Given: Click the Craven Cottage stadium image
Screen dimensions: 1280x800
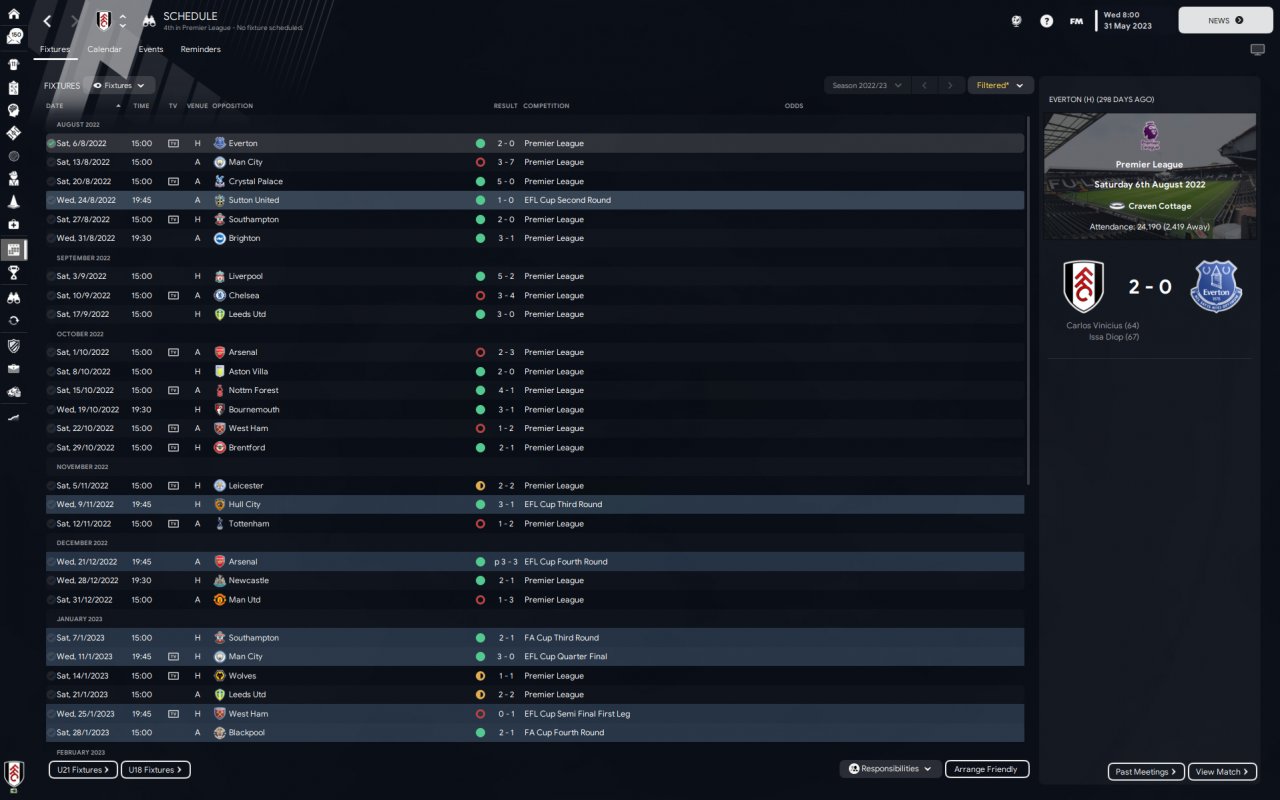Looking at the screenshot, I should coord(1150,176).
